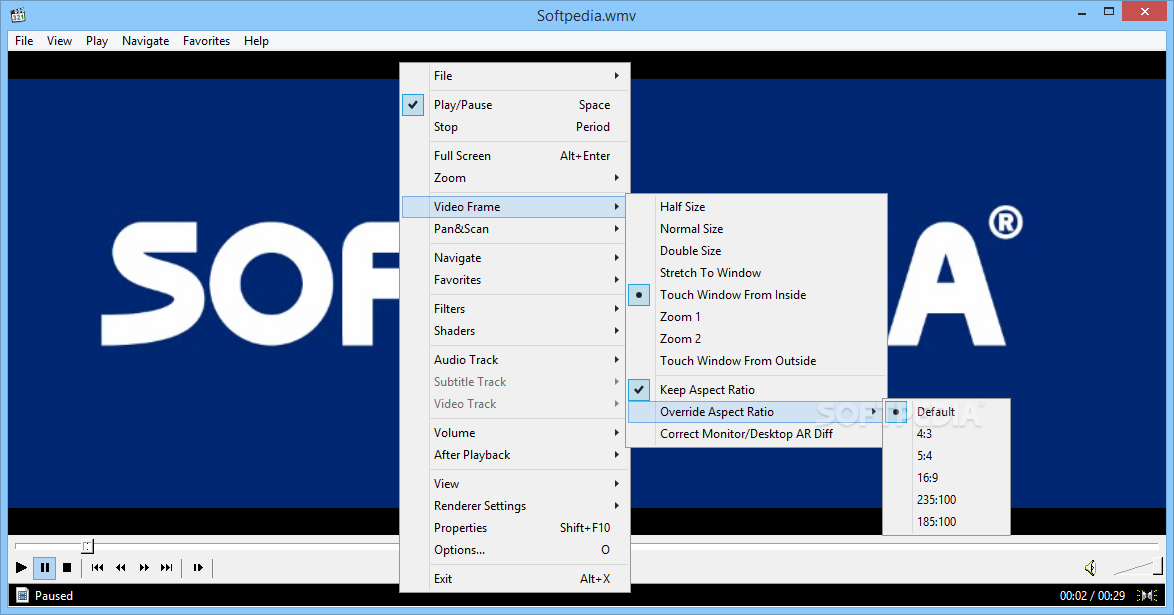Expand the After Playback submenu
Screen dimensions: 1174x615
(516, 455)
